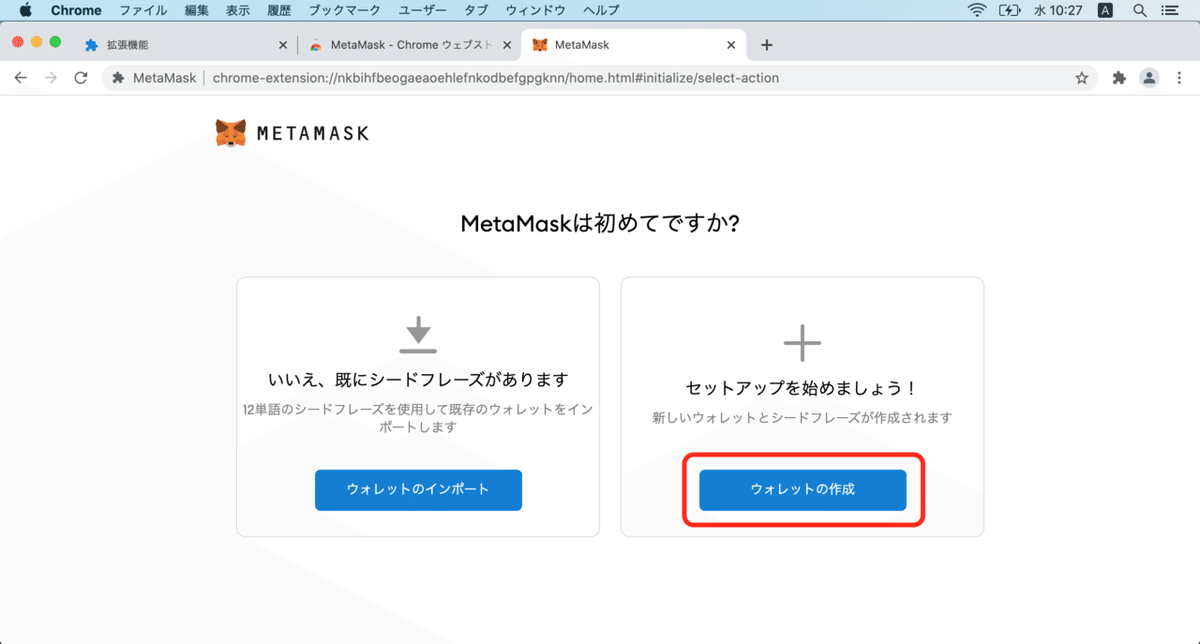Open the ブックマーク menu

click(x=345, y=10)
